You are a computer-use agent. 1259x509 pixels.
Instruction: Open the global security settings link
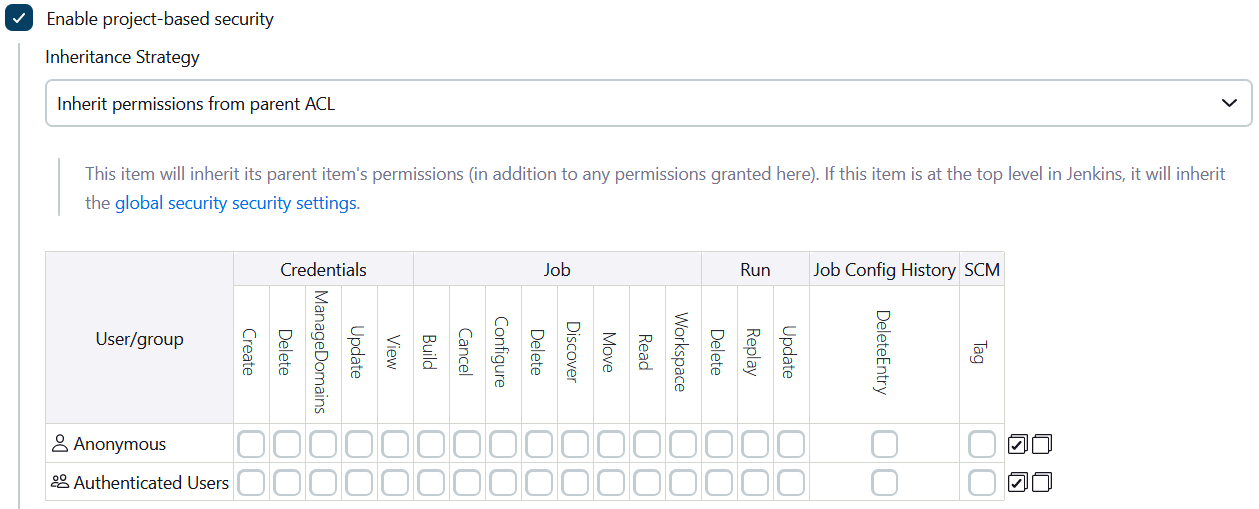[235, 203]
